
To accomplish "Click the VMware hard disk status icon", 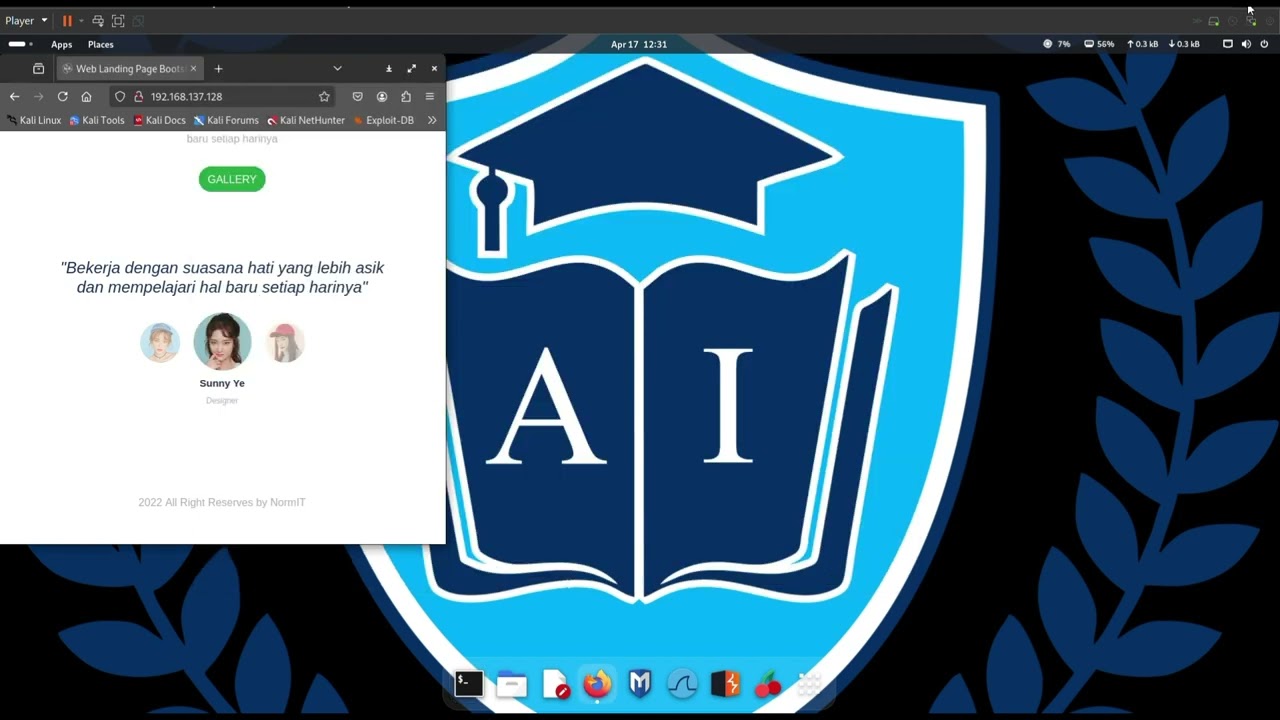I will tap(1213, 21).
